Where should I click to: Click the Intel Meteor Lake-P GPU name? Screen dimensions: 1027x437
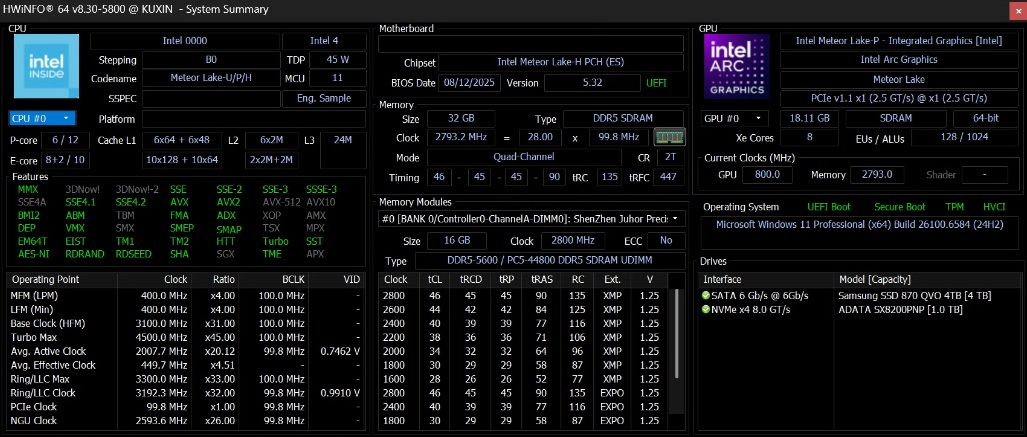point(899,41)
